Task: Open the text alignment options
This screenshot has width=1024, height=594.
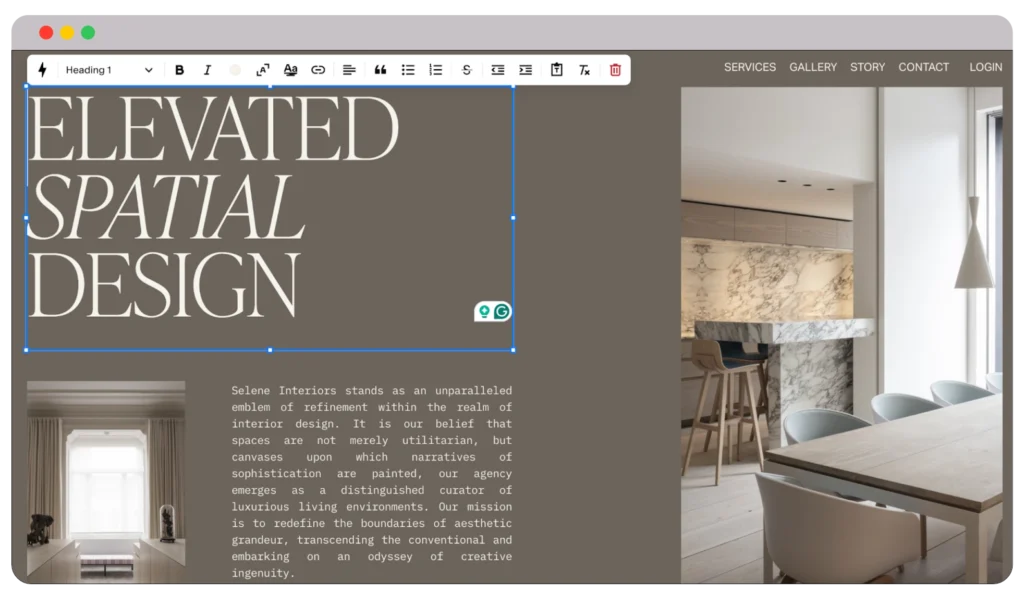Action: coord(349,70)
